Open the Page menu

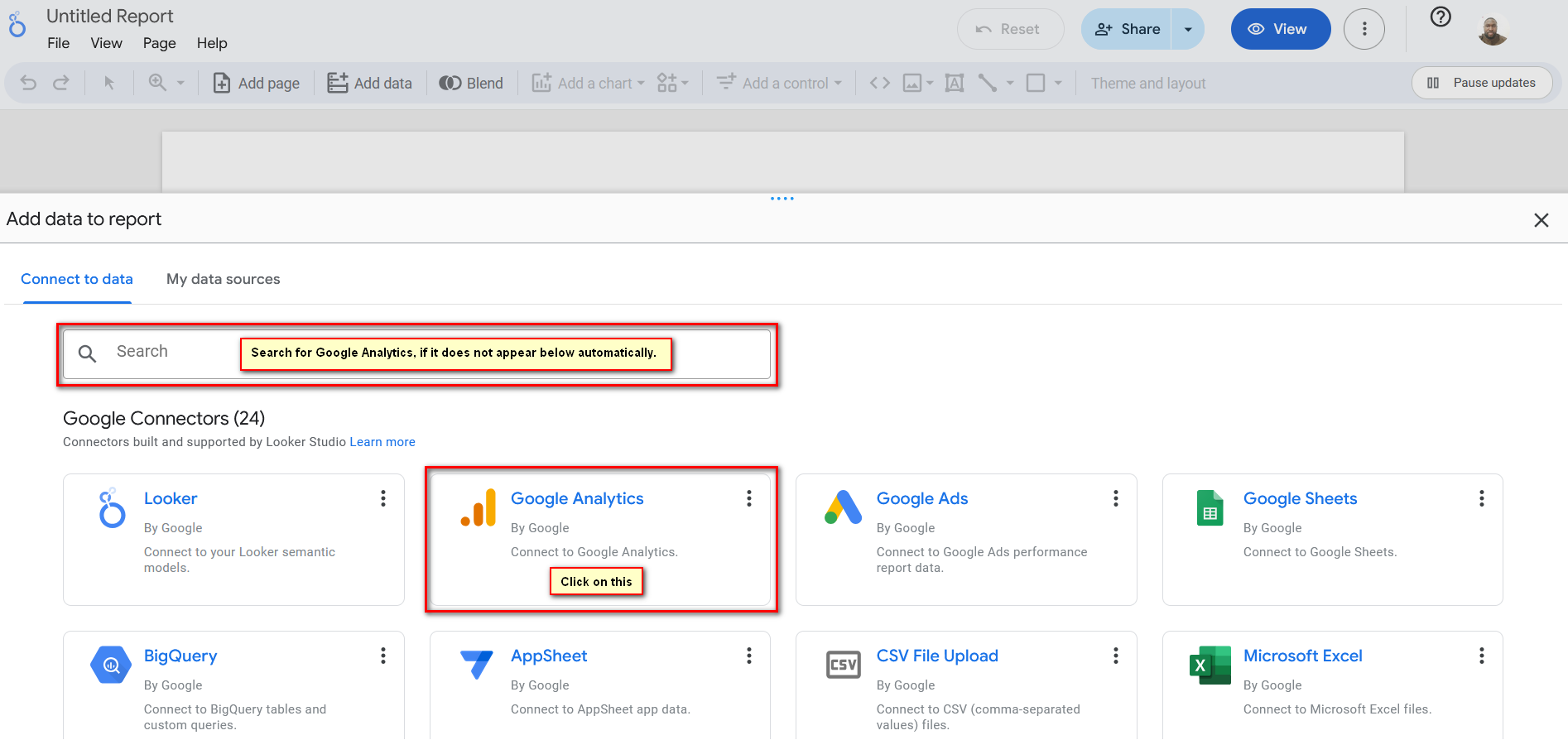(159, 43)
